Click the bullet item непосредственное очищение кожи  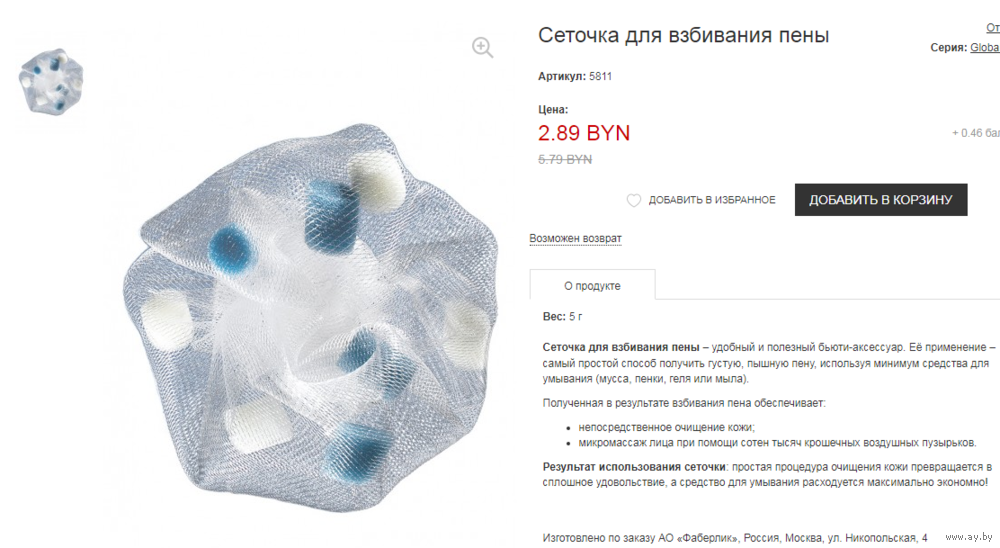666,427
